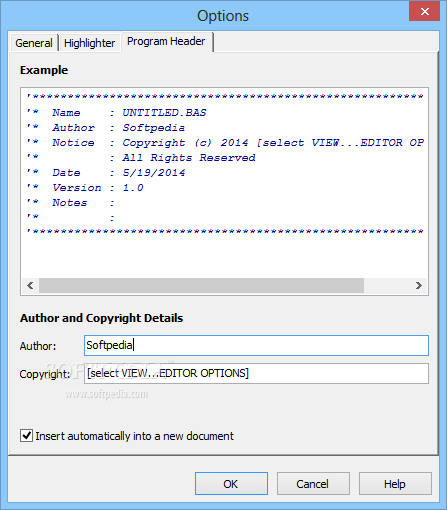The width and height of the screenshot is (447, 510).
Task: Open the Highlighter tab
Action: point(89,43)
